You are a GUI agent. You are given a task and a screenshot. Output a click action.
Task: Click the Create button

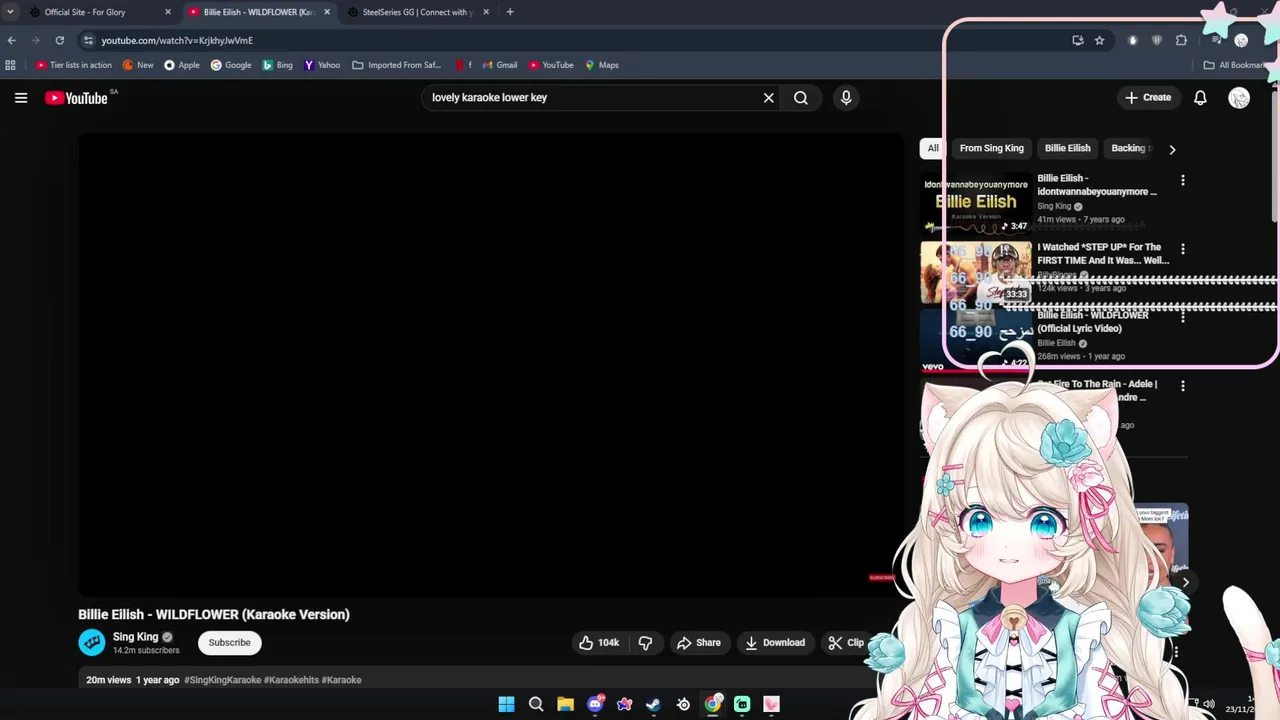tap(1148, 98)
